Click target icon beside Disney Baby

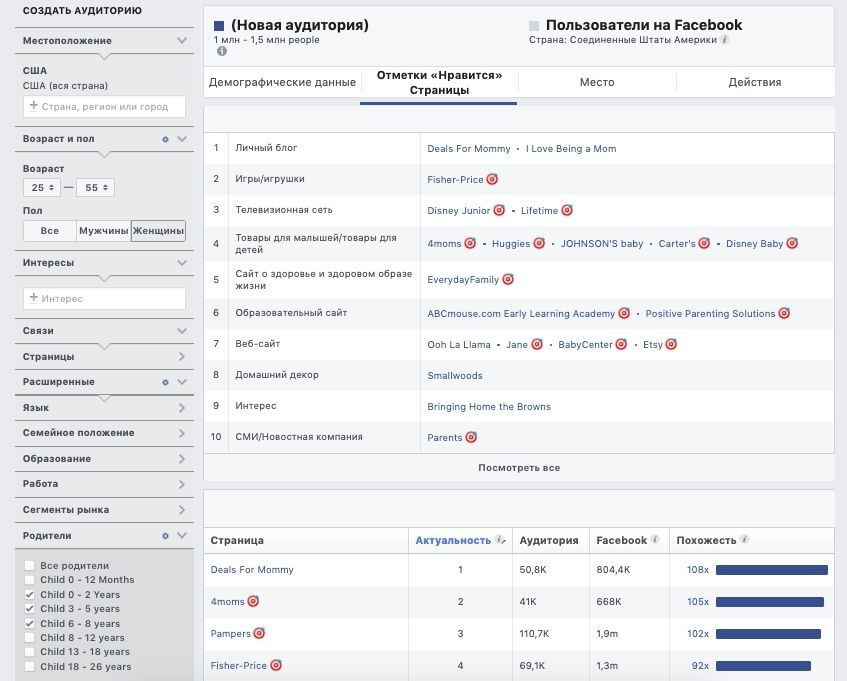click(x=792, y=243)
